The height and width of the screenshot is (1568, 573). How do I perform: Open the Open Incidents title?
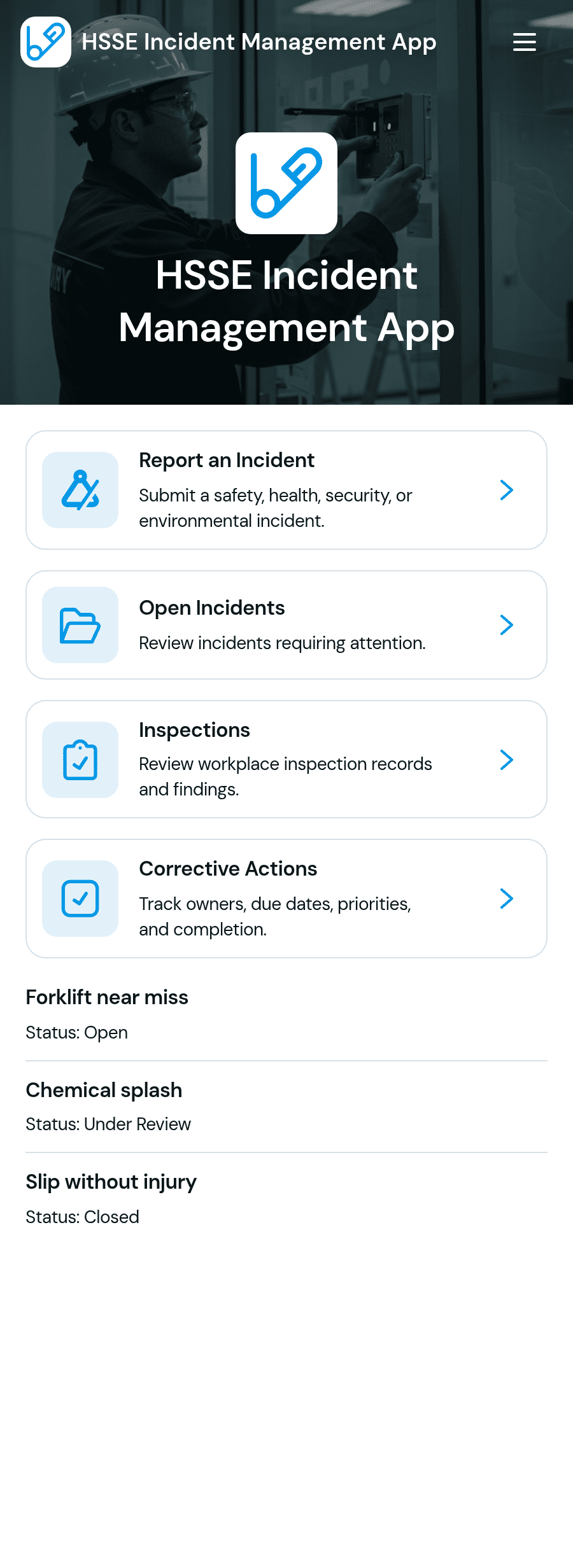pos(212,608)
